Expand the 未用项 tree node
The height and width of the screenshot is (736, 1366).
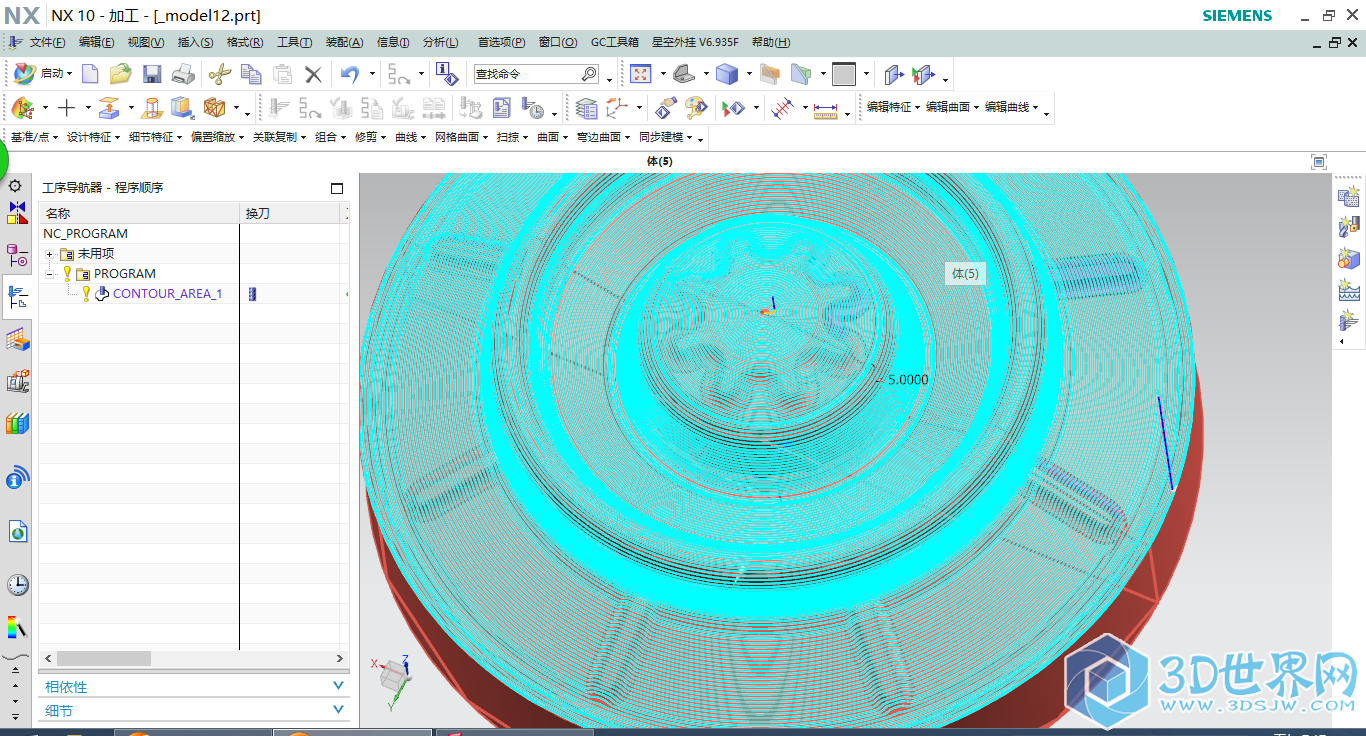[x=49, y=254]
